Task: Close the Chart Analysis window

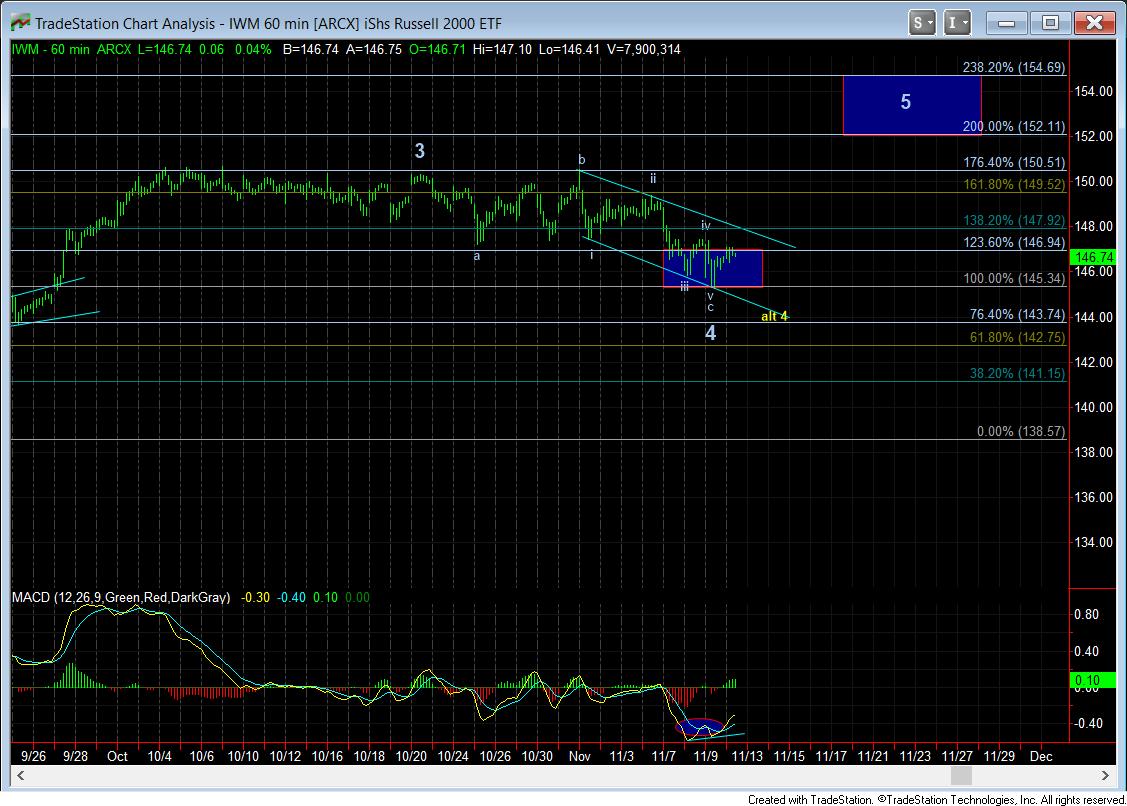Action: click(1095, 22)
